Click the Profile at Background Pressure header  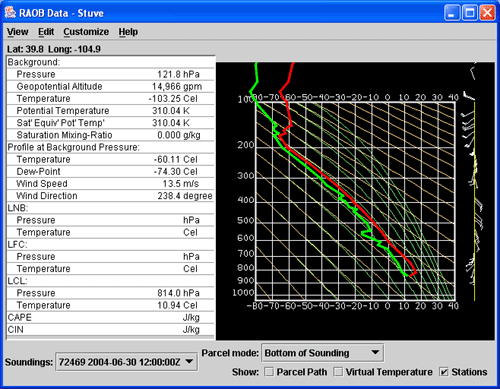(x=74, y=147)
